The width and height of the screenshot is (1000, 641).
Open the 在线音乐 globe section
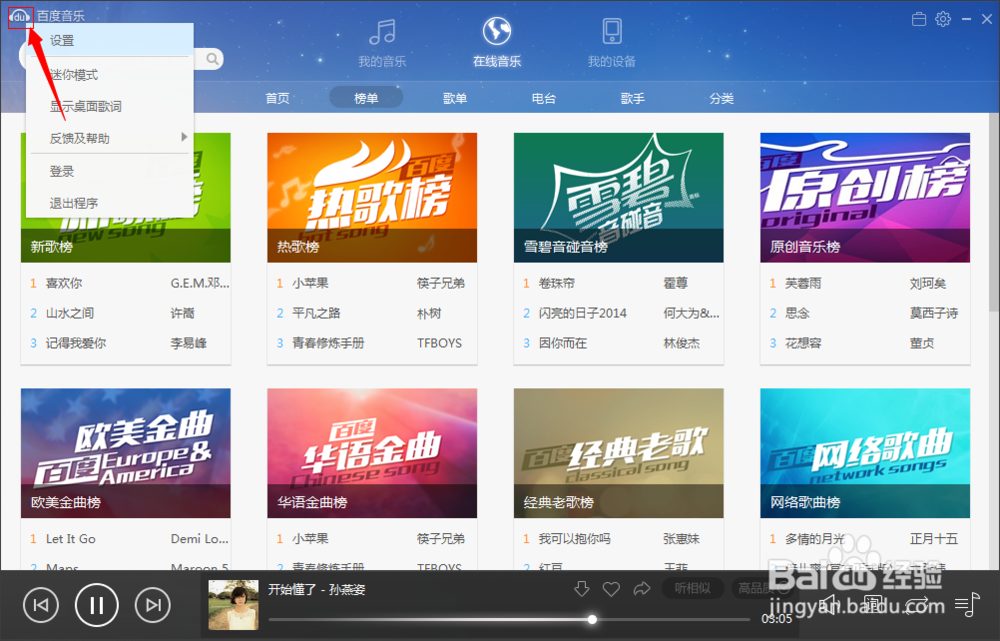click(x=497, y=42)
